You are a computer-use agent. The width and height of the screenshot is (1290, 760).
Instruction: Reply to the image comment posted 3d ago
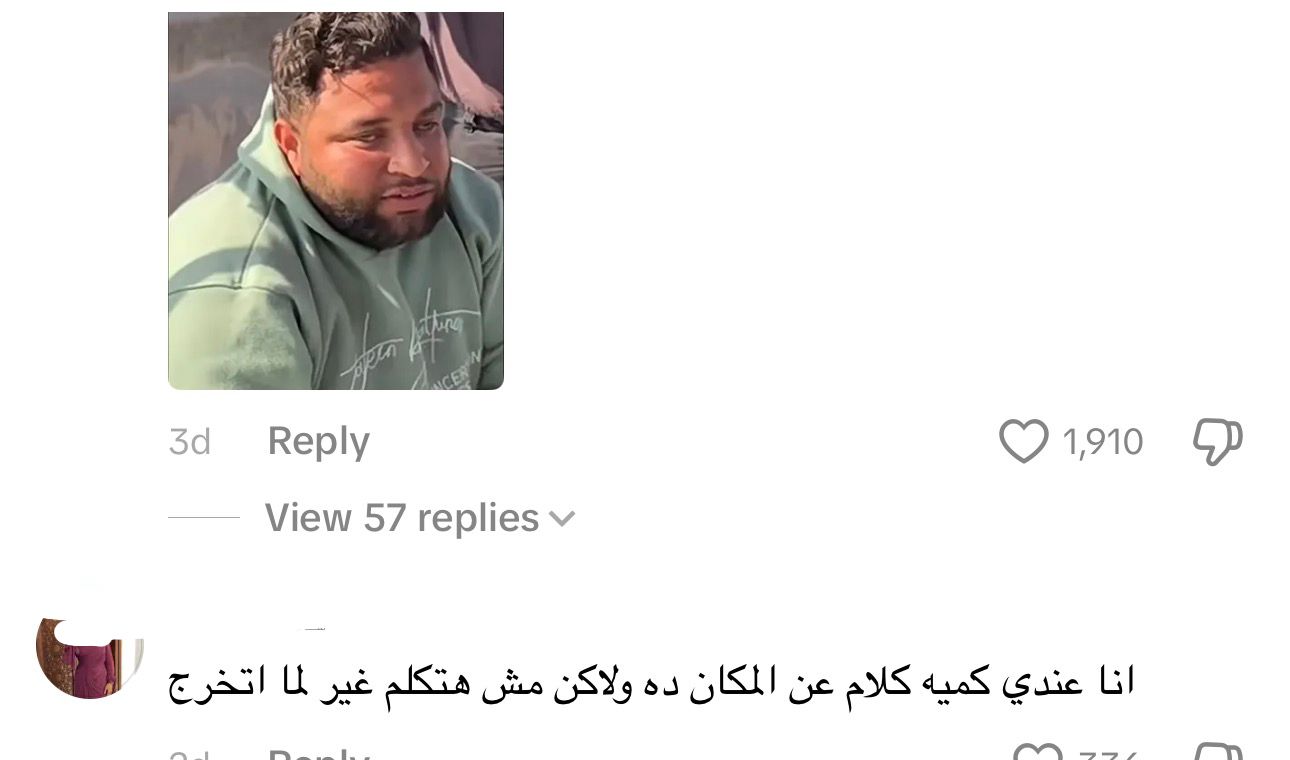coord(319,441)
